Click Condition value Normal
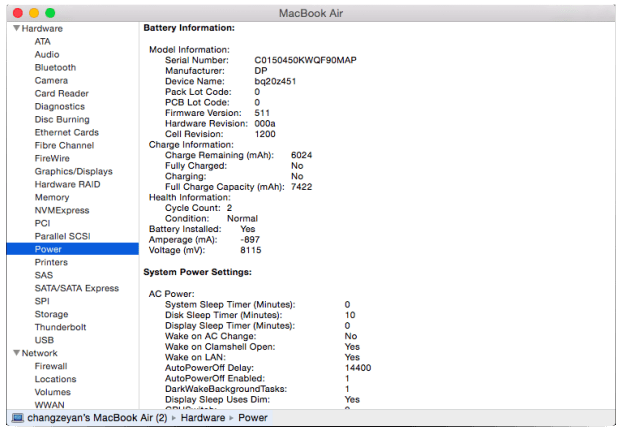The height and width of the screenshot is (433, 622). 242,218
